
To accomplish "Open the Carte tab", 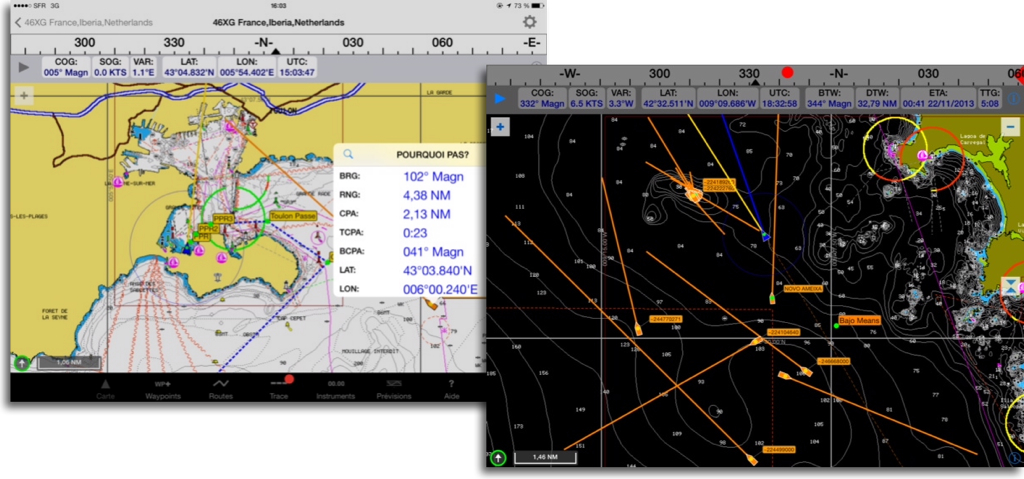I will 105,389.
